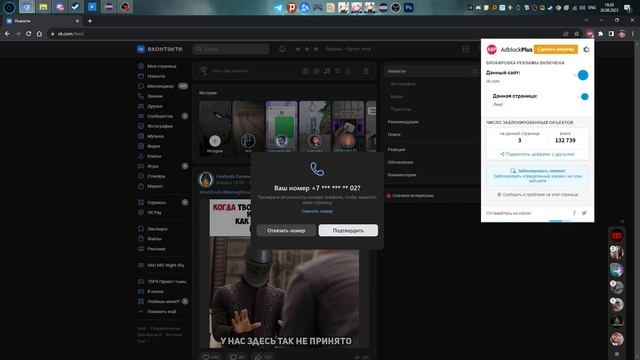Open the VK notifications bell

282,49
